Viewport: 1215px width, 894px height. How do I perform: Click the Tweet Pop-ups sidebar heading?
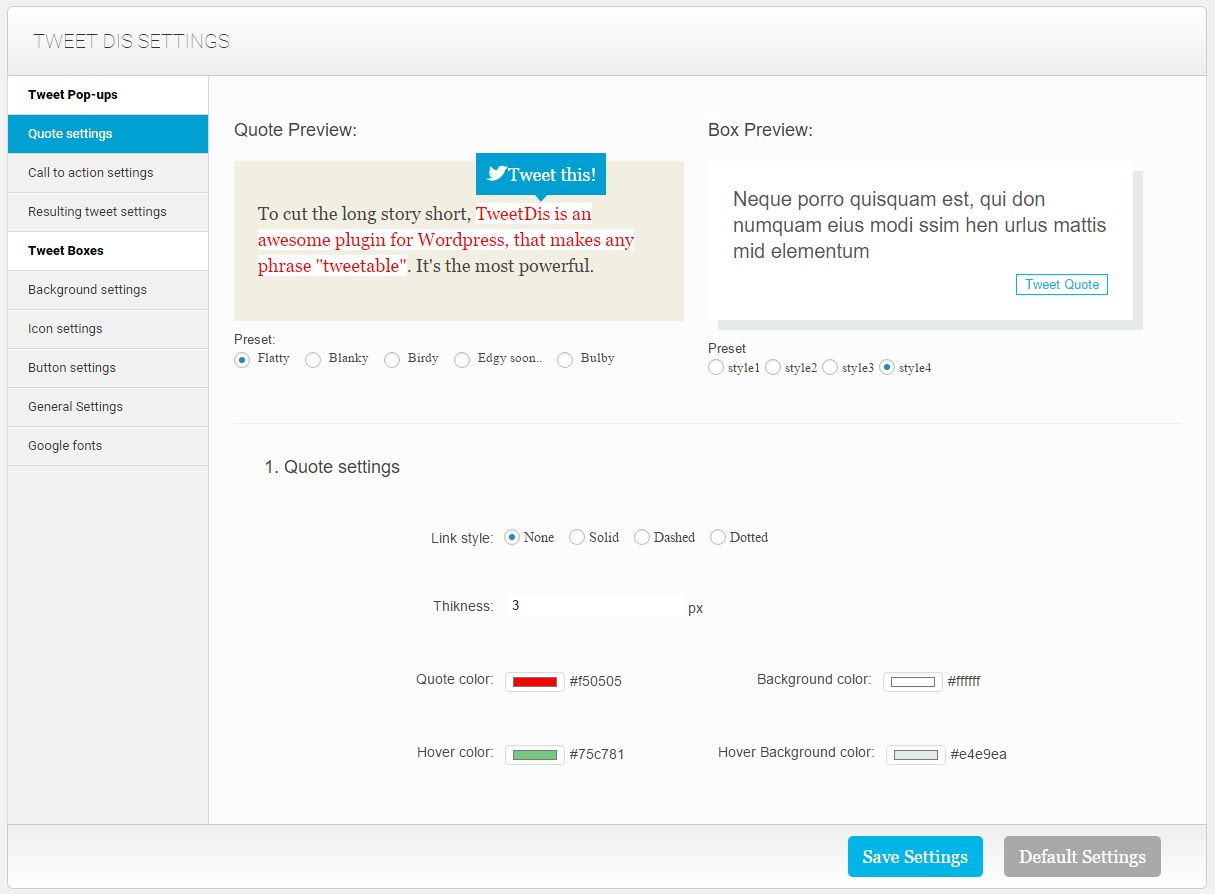pos(108,95)
